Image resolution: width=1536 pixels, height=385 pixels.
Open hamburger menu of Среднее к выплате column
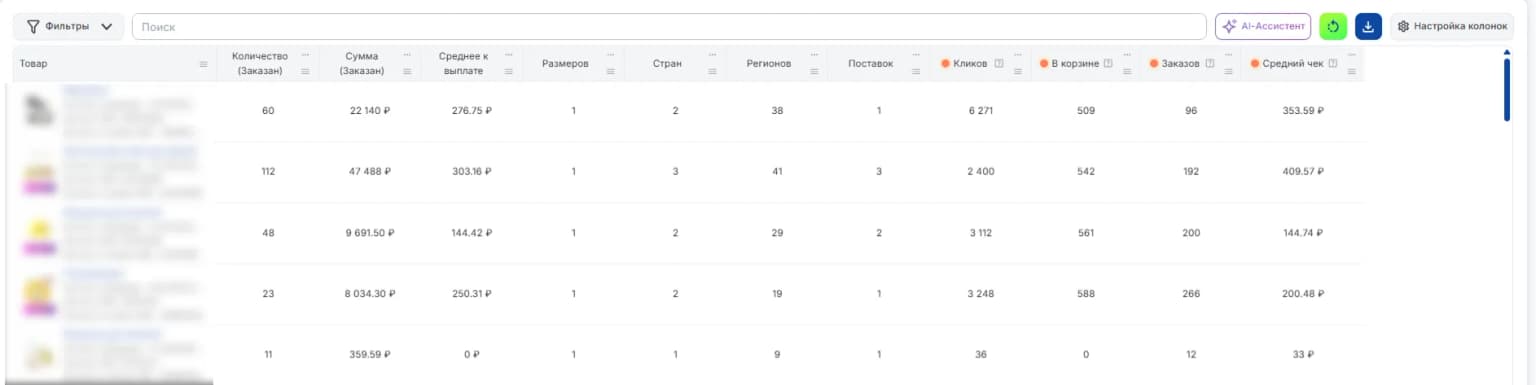(x=508, y=71)
